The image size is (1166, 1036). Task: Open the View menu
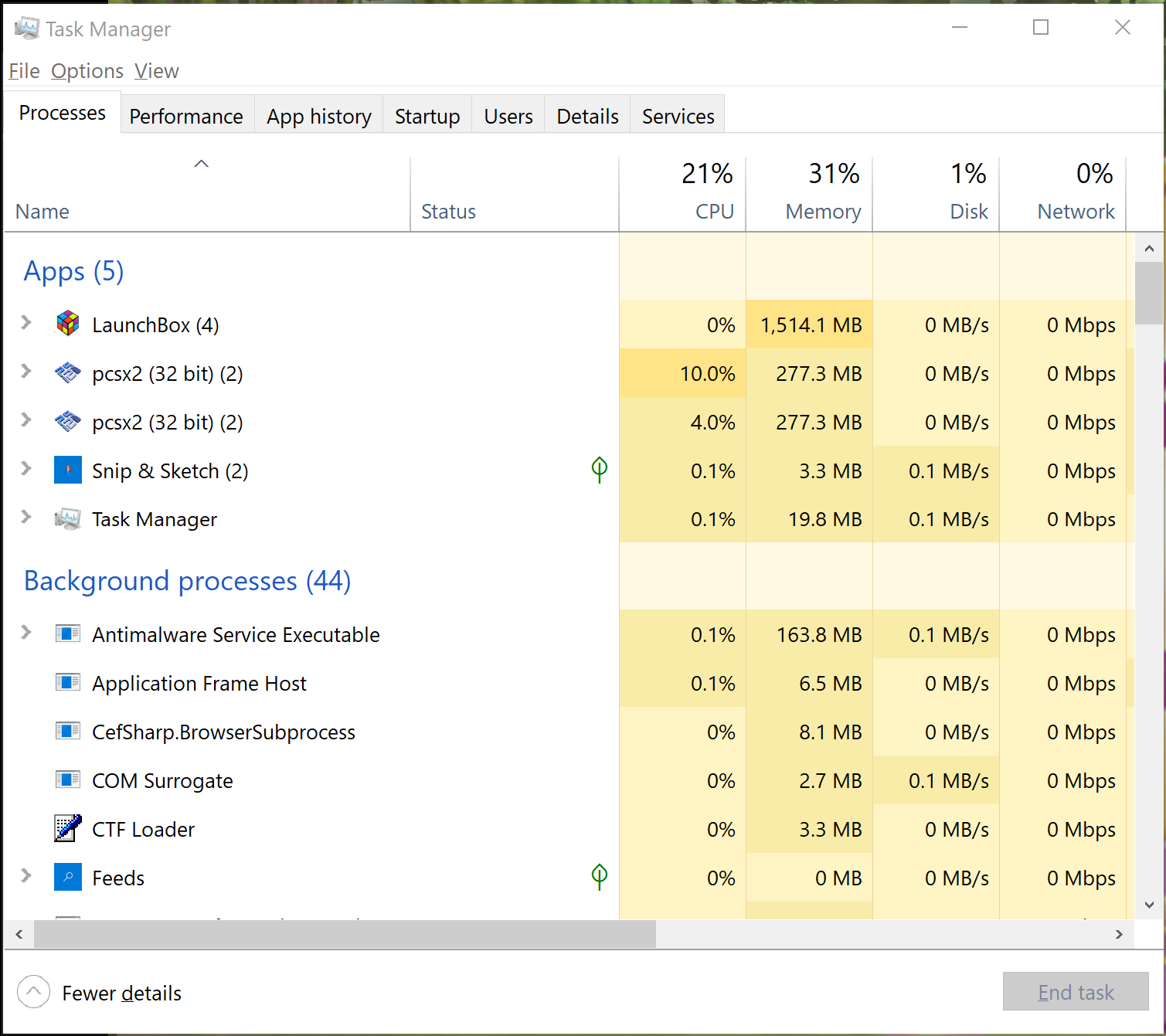(x=157, y=71)
